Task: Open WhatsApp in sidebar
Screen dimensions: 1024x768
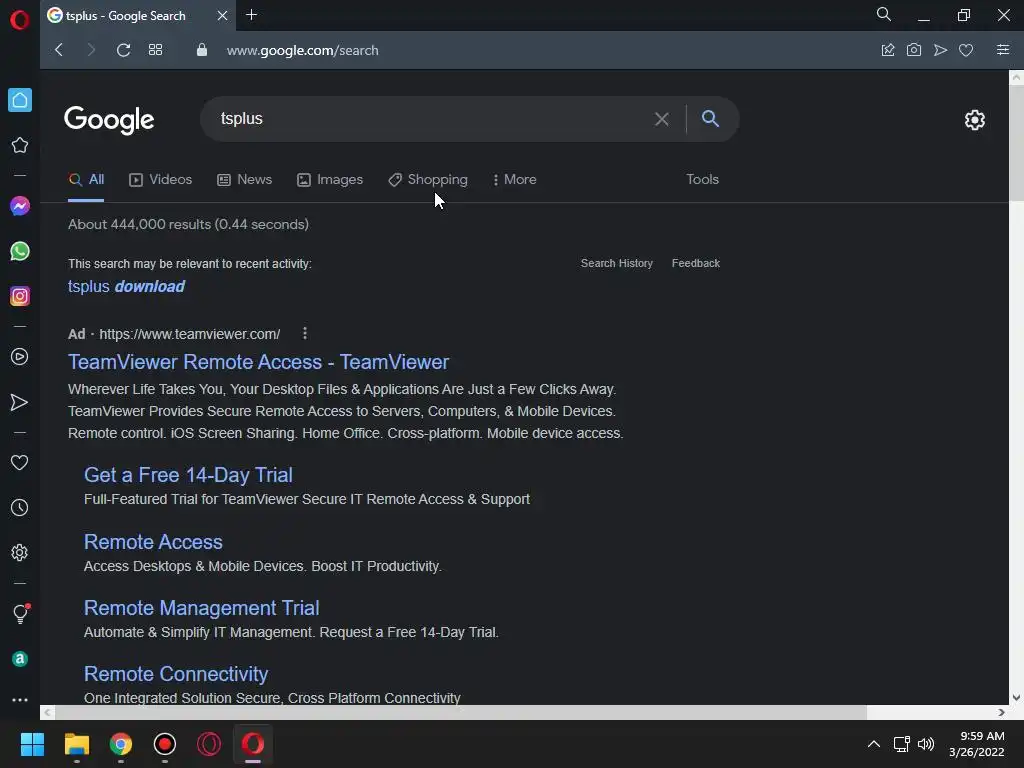Action: coord(20,251)
